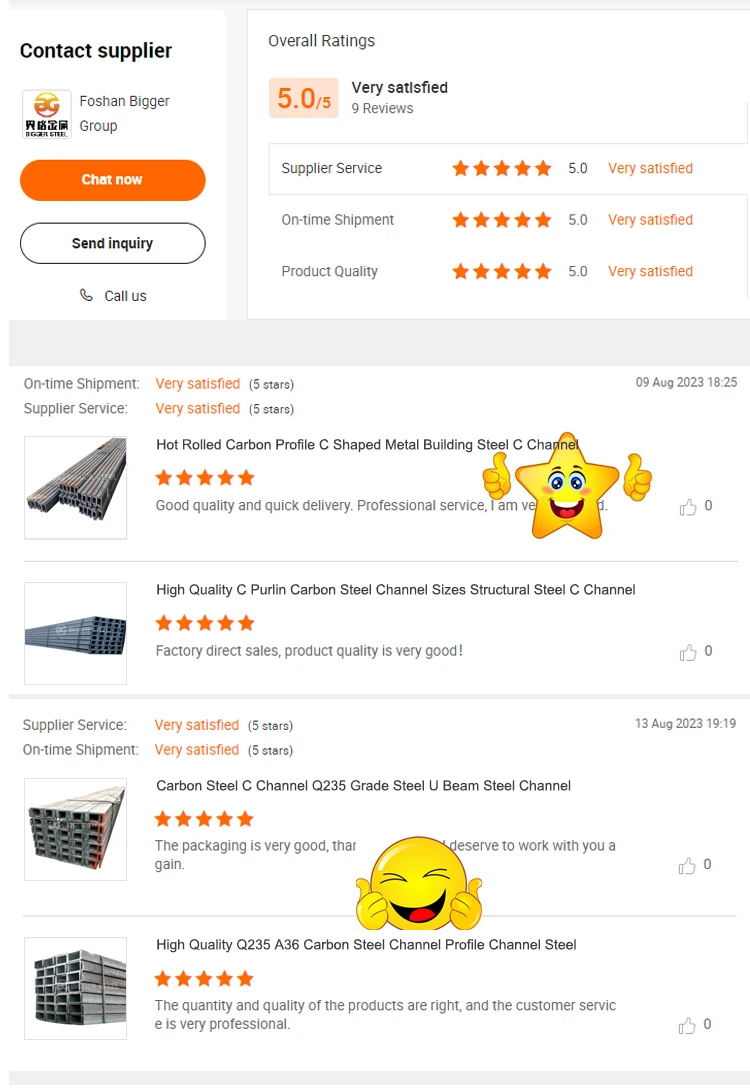750x1092 pixels.
Task: Like the Hot Rolled Carbon Profile review
Action: [x=688, y=506]
